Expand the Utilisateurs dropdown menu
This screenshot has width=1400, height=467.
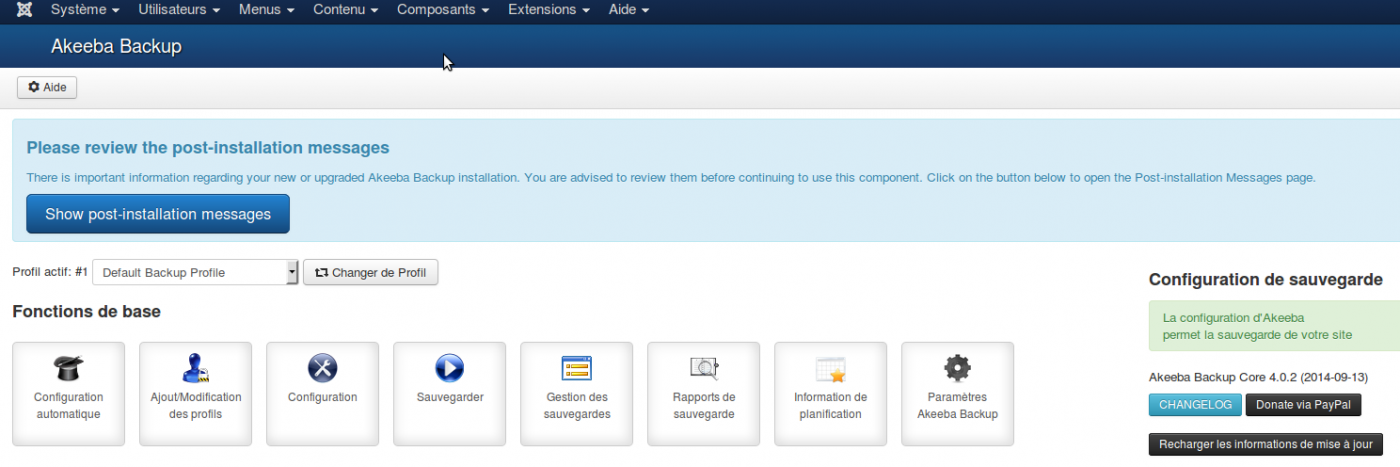click(178, 10)
